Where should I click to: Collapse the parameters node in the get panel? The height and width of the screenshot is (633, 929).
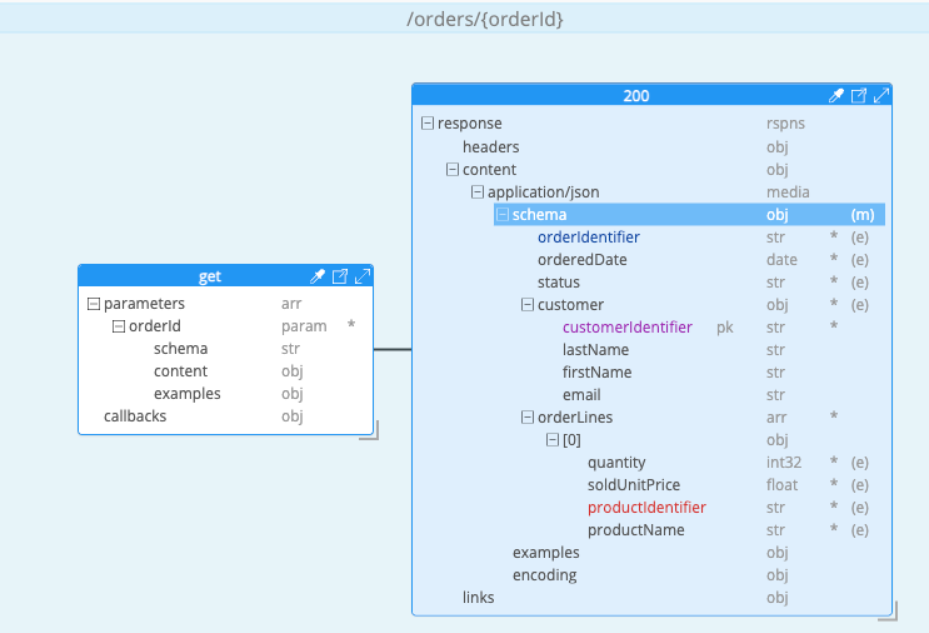tap(95, 303)
